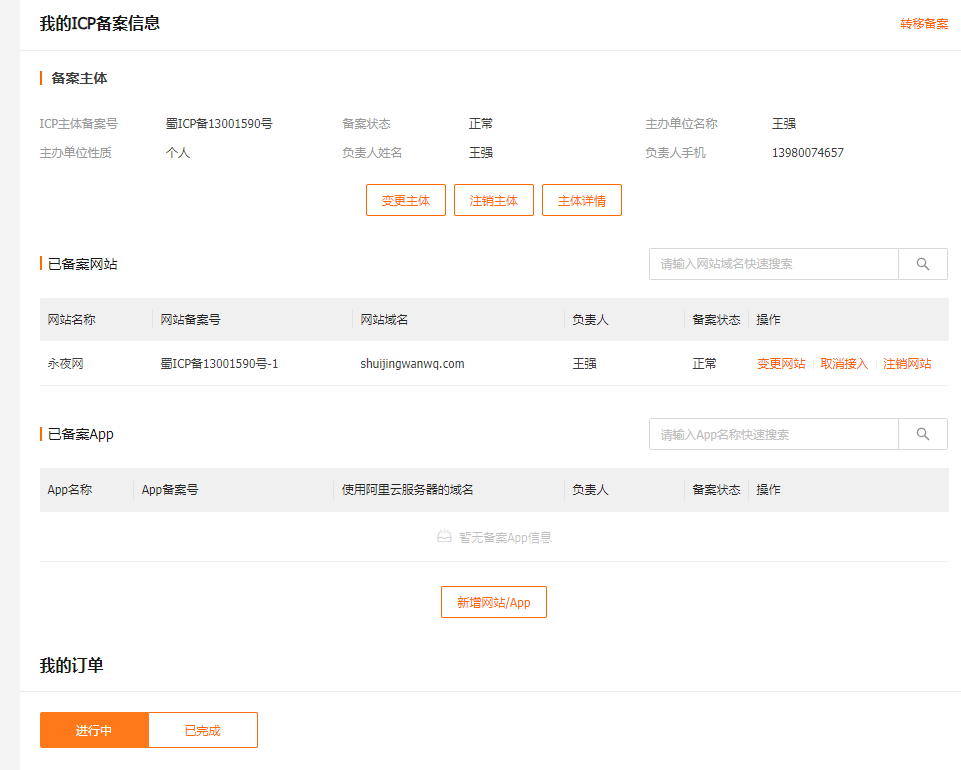961x770 pixels.
Task: Focus the website domain search field
Action: 773,264
